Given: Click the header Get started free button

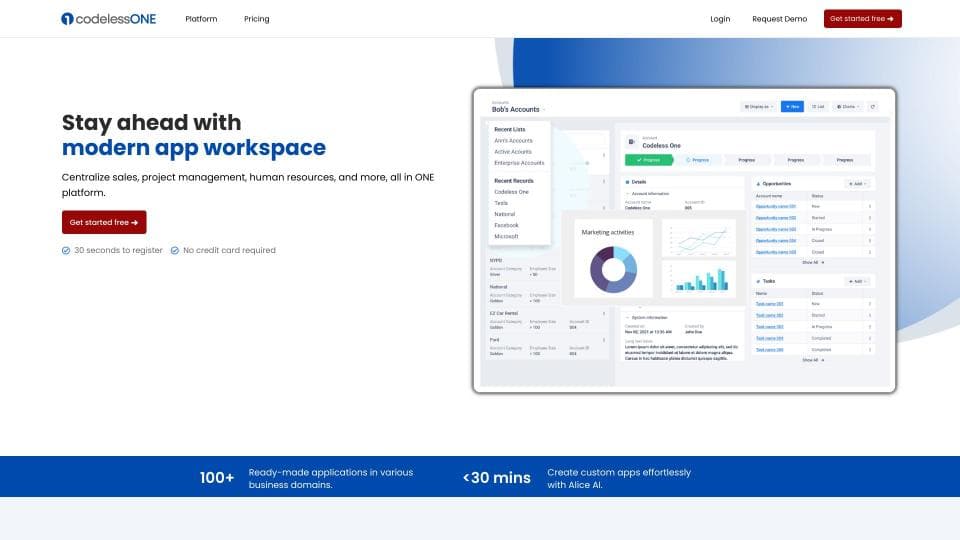Looking at the screenshot, I should click(862, 19).
